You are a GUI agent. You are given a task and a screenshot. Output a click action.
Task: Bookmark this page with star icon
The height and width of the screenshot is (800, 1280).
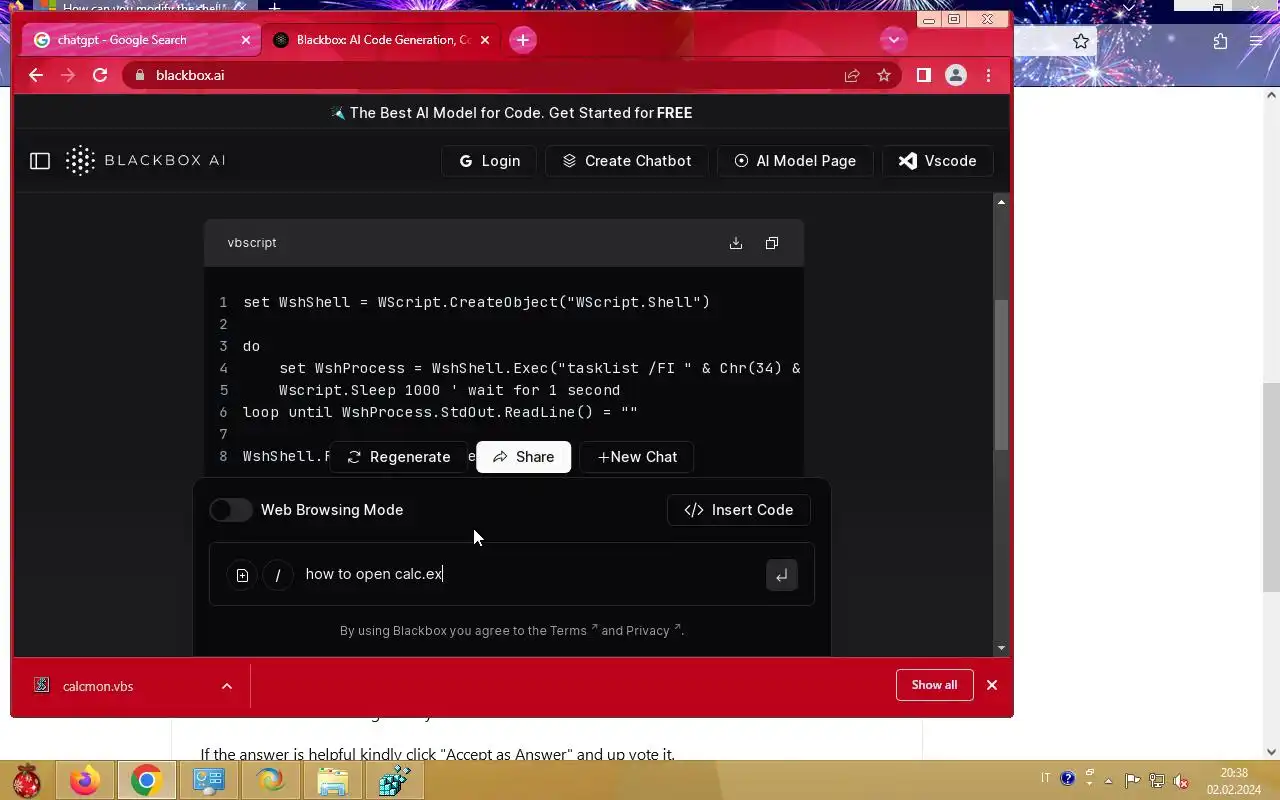pyautogui.click(x=884, y=75)
